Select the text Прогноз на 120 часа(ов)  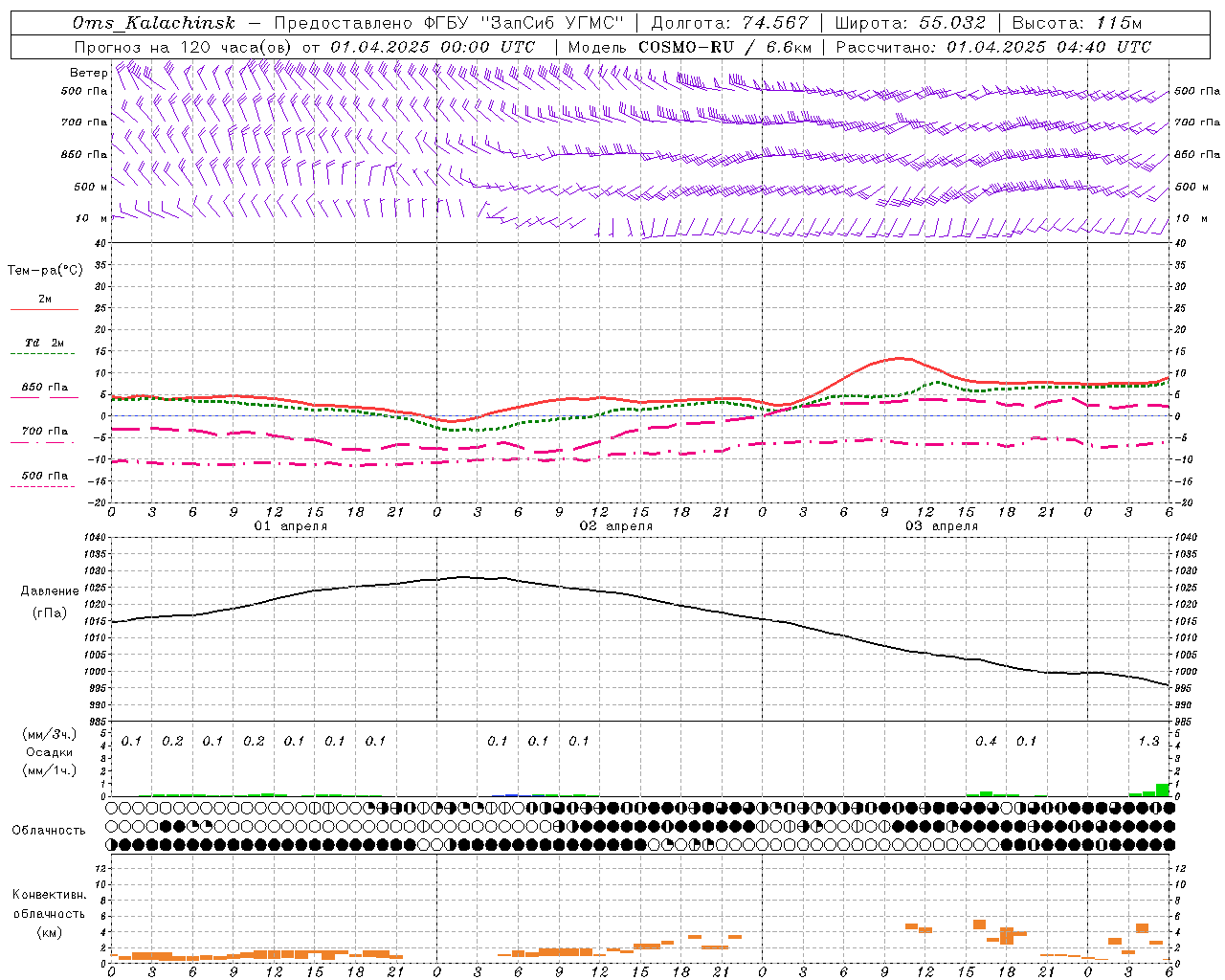184,47
